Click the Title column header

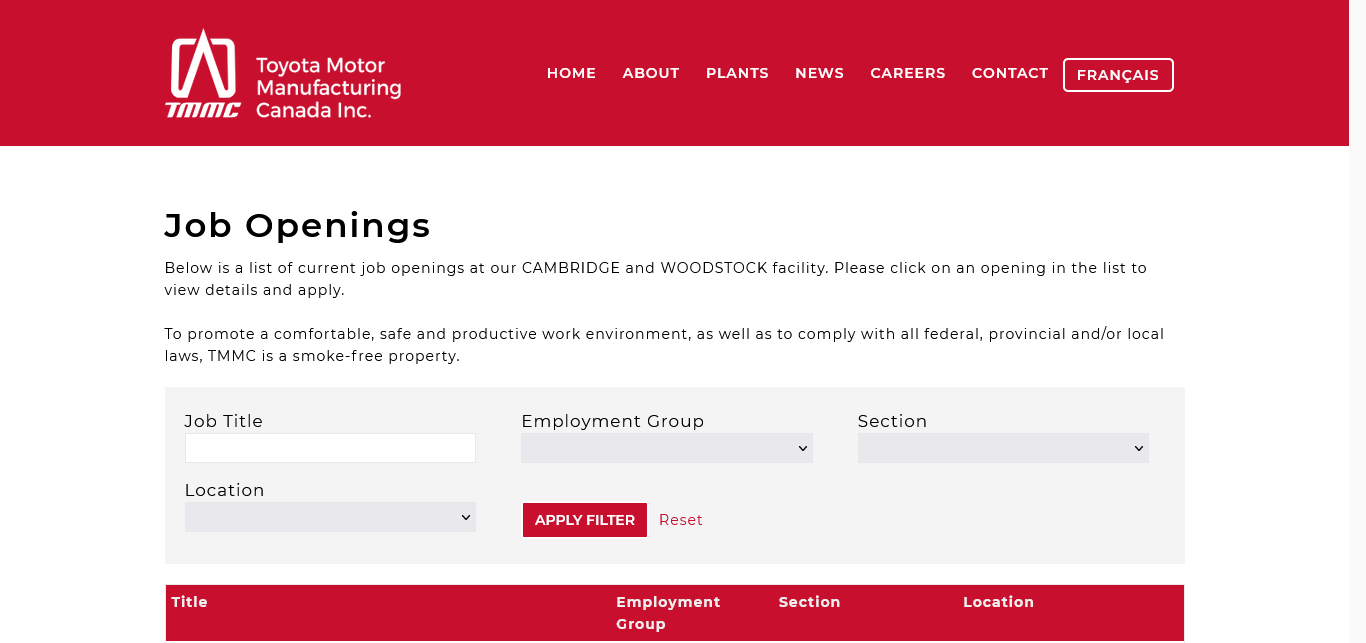[x=190, y=602]
